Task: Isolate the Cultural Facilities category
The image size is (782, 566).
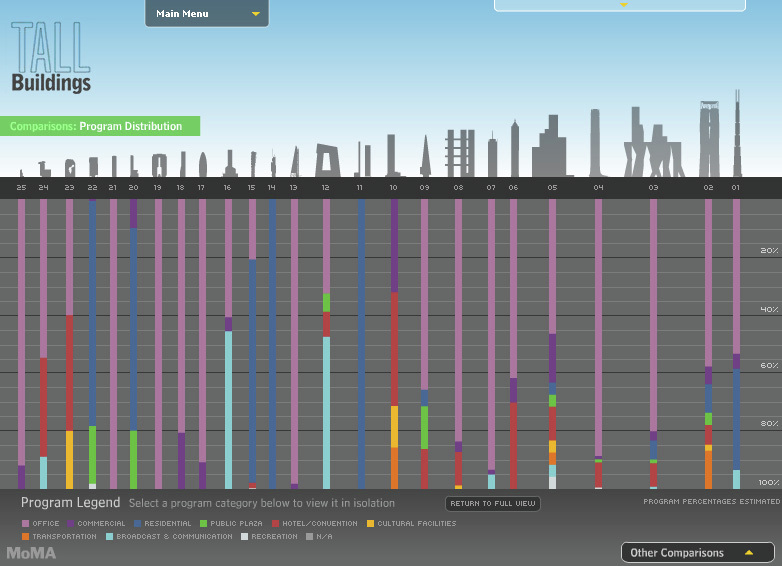Action: [x=411, y=524]
